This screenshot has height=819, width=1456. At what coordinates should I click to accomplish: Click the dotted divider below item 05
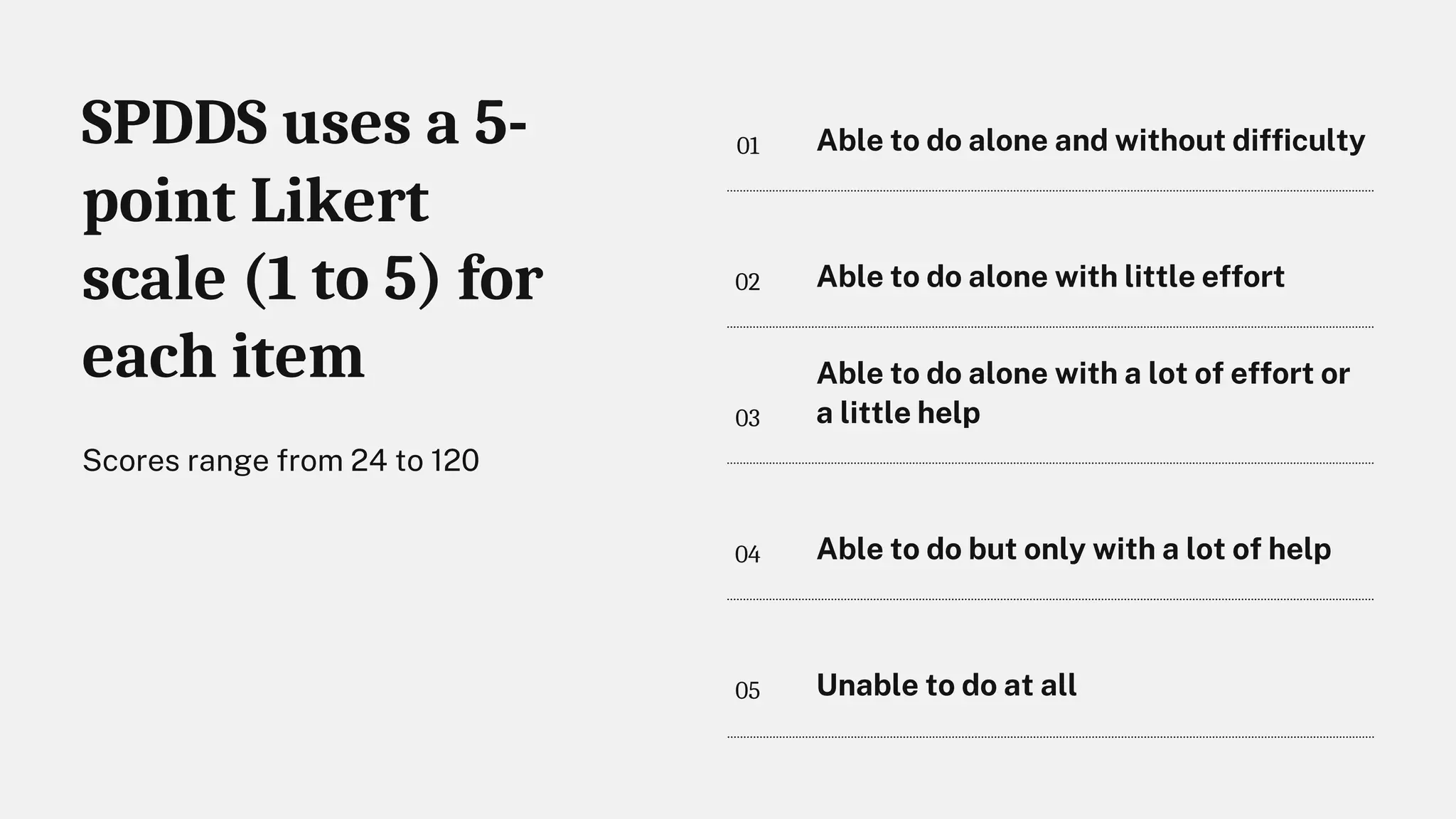(1050, 737)
